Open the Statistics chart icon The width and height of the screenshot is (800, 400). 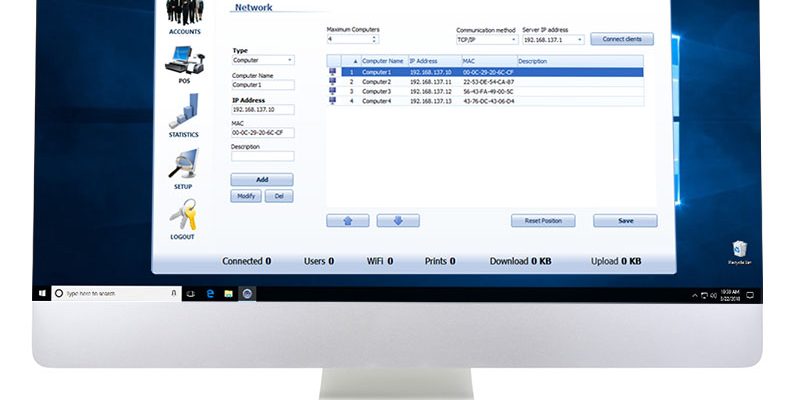184,111
